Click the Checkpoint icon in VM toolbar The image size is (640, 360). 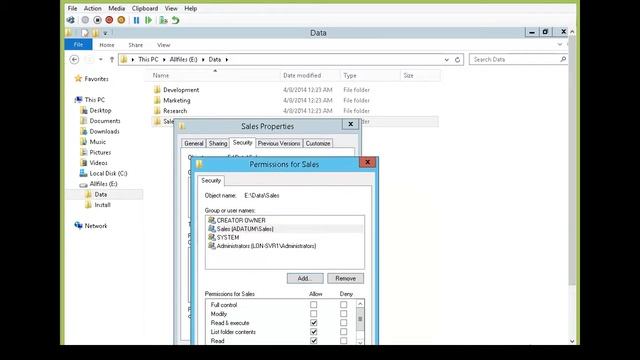163,20
